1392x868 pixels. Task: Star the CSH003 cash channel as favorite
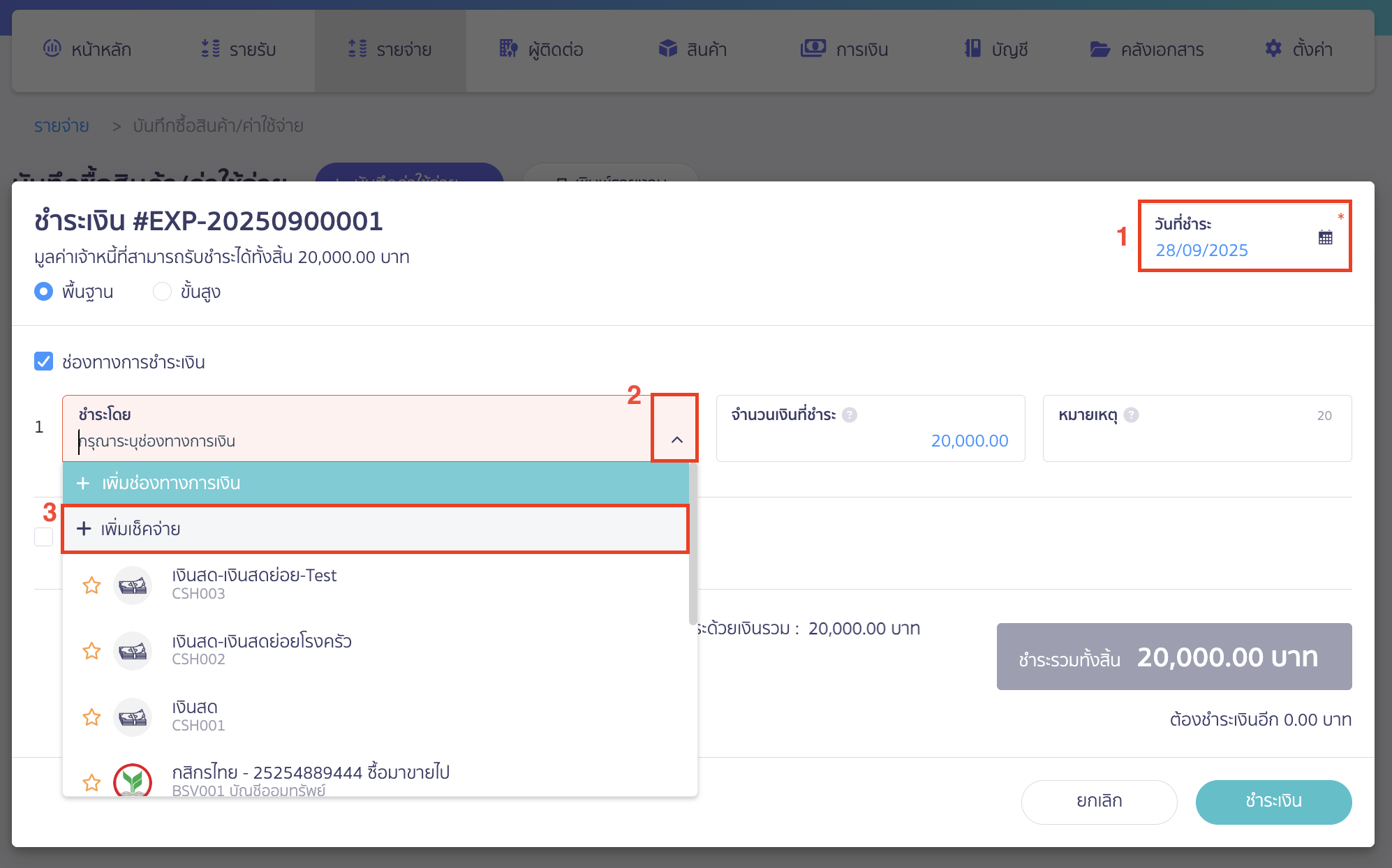point(91,585)
